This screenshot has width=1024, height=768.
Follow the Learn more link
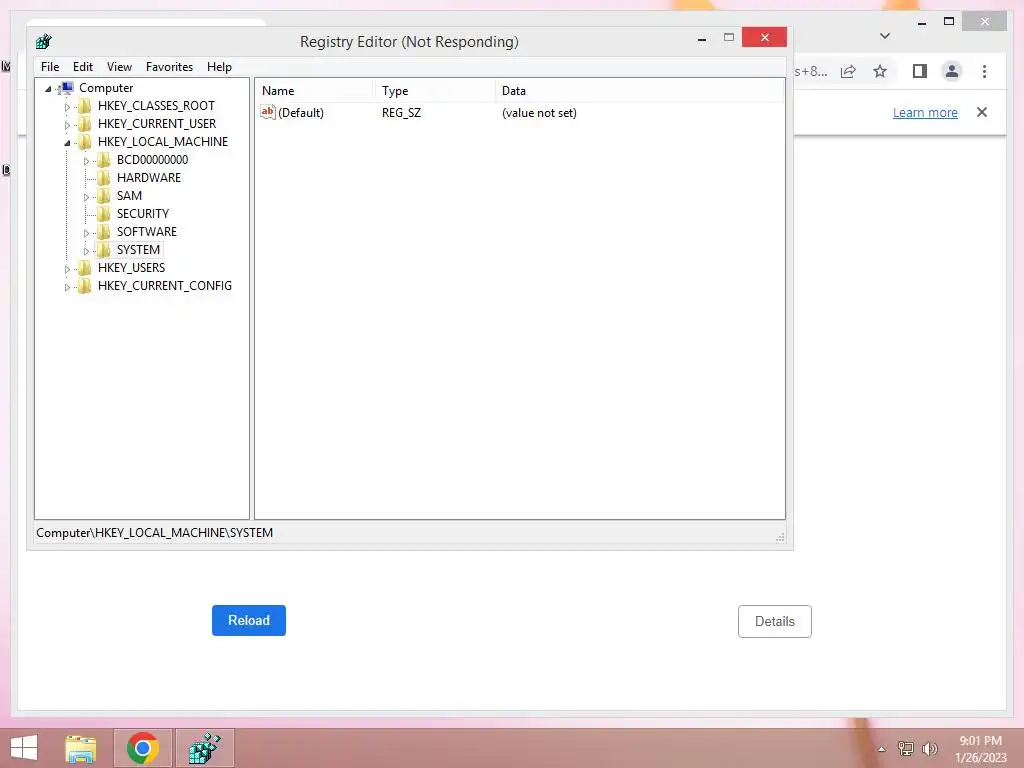[925, 112]
